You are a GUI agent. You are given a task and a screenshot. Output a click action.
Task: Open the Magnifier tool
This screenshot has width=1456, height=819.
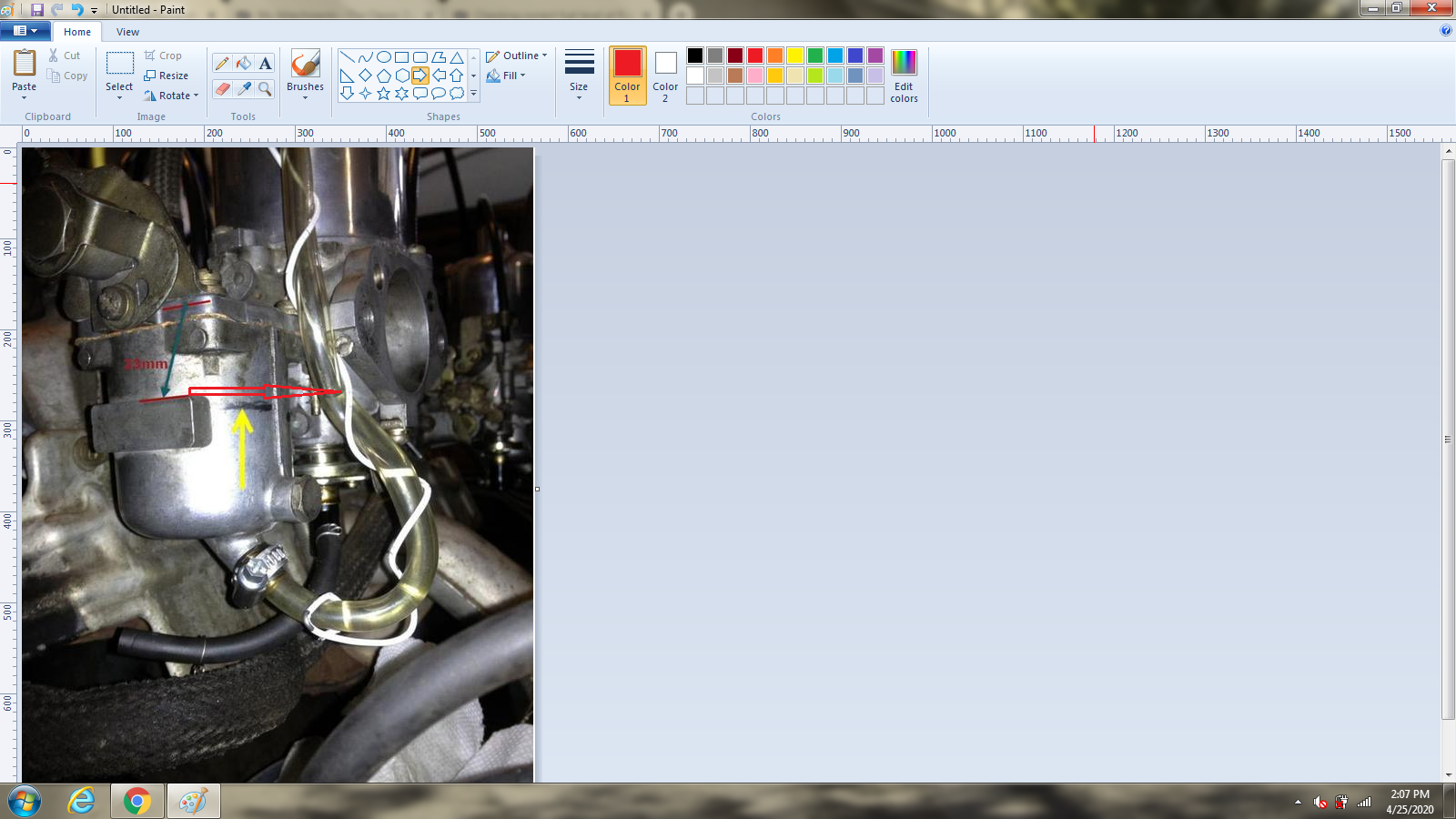[x=265, y=88]
